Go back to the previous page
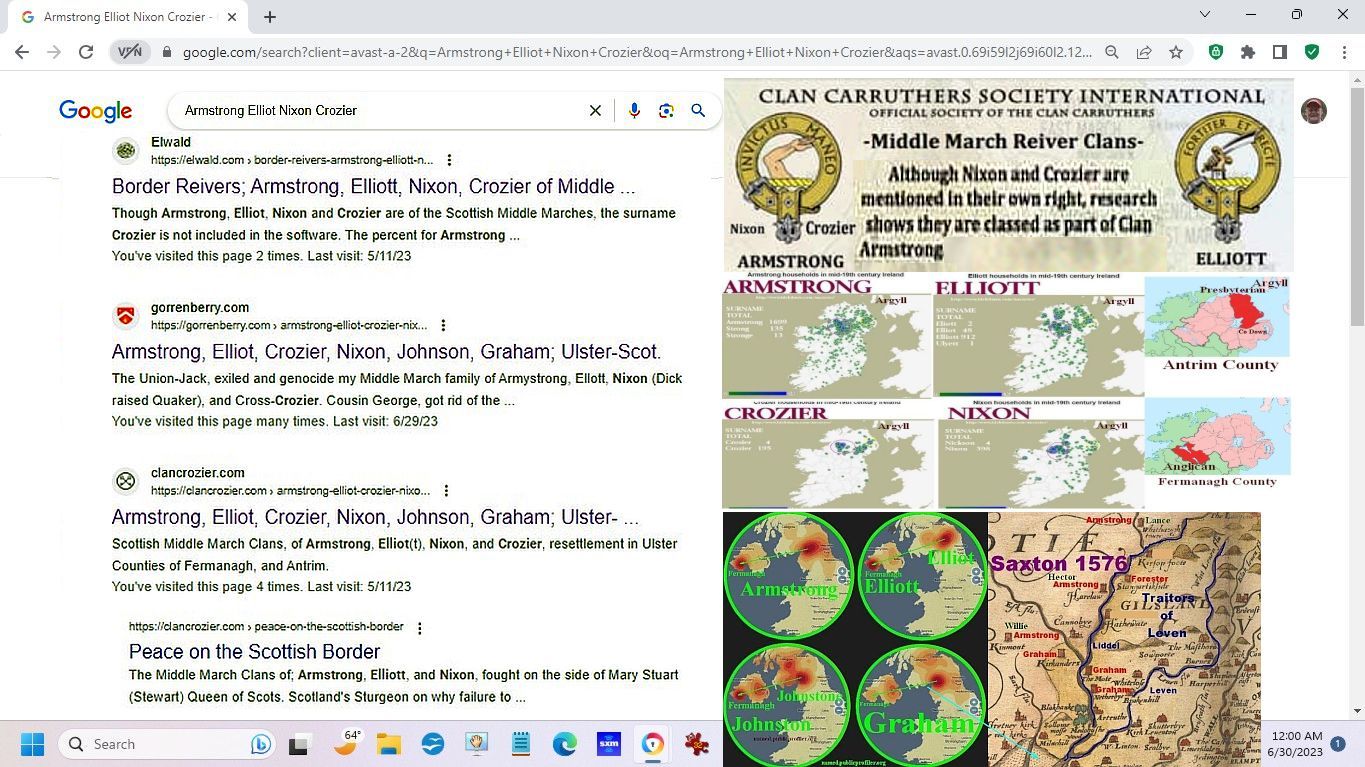This screenshot has height=767, width=1365. point(22,52)
